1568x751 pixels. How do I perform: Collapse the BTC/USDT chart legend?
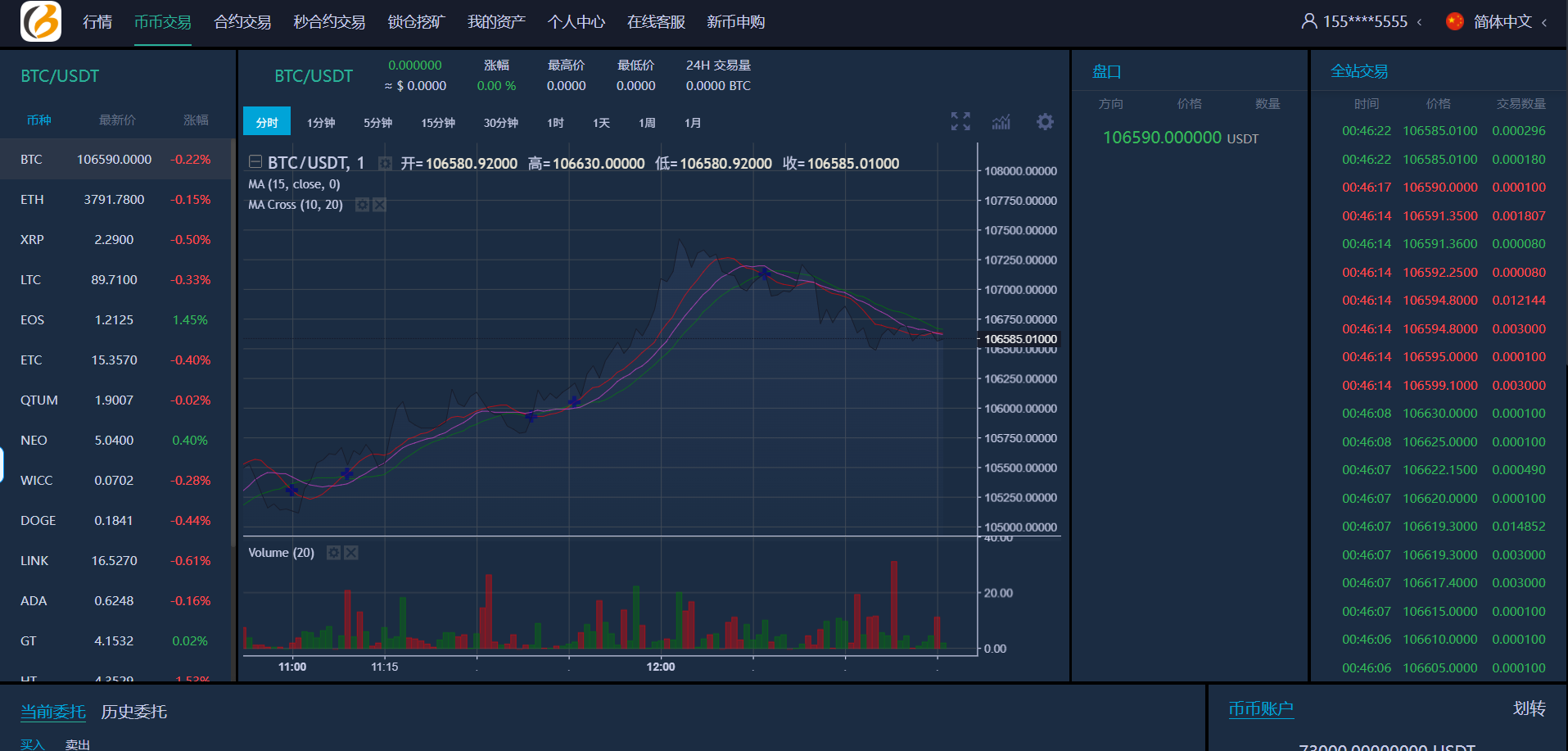click(x=255, y=162)
